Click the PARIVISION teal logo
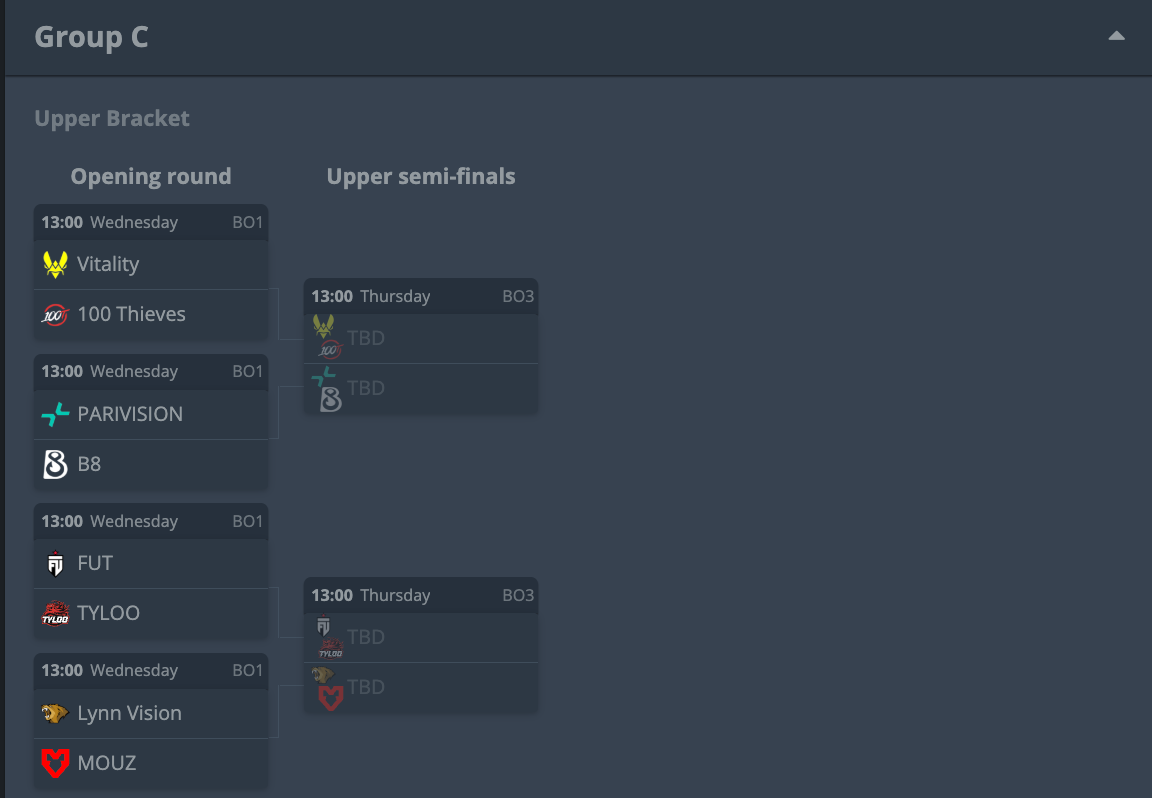Screen dimensions: 1152x798 [55, 414]
